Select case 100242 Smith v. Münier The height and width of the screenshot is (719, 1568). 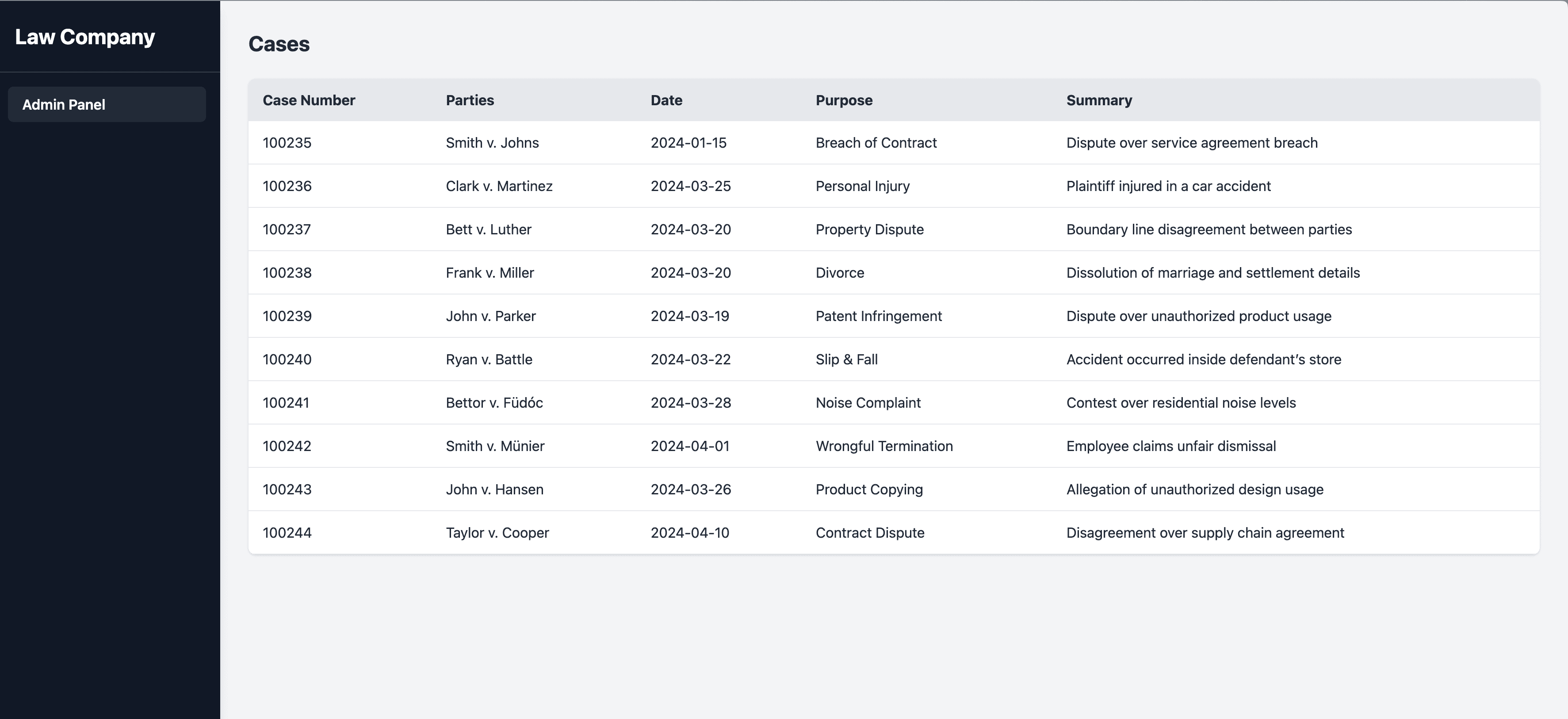494,446
